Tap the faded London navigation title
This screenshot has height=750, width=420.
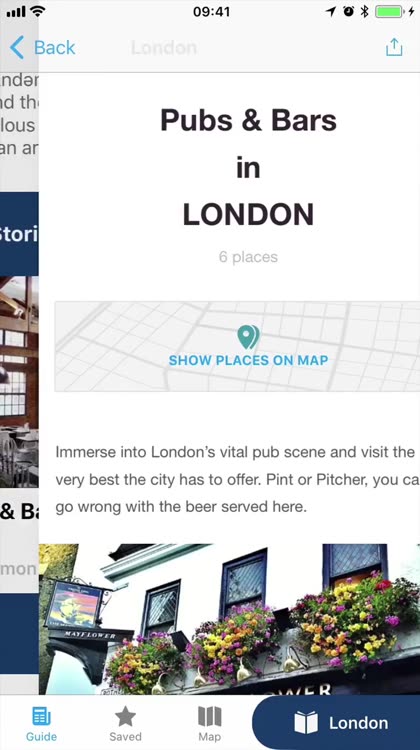(164, 47)
